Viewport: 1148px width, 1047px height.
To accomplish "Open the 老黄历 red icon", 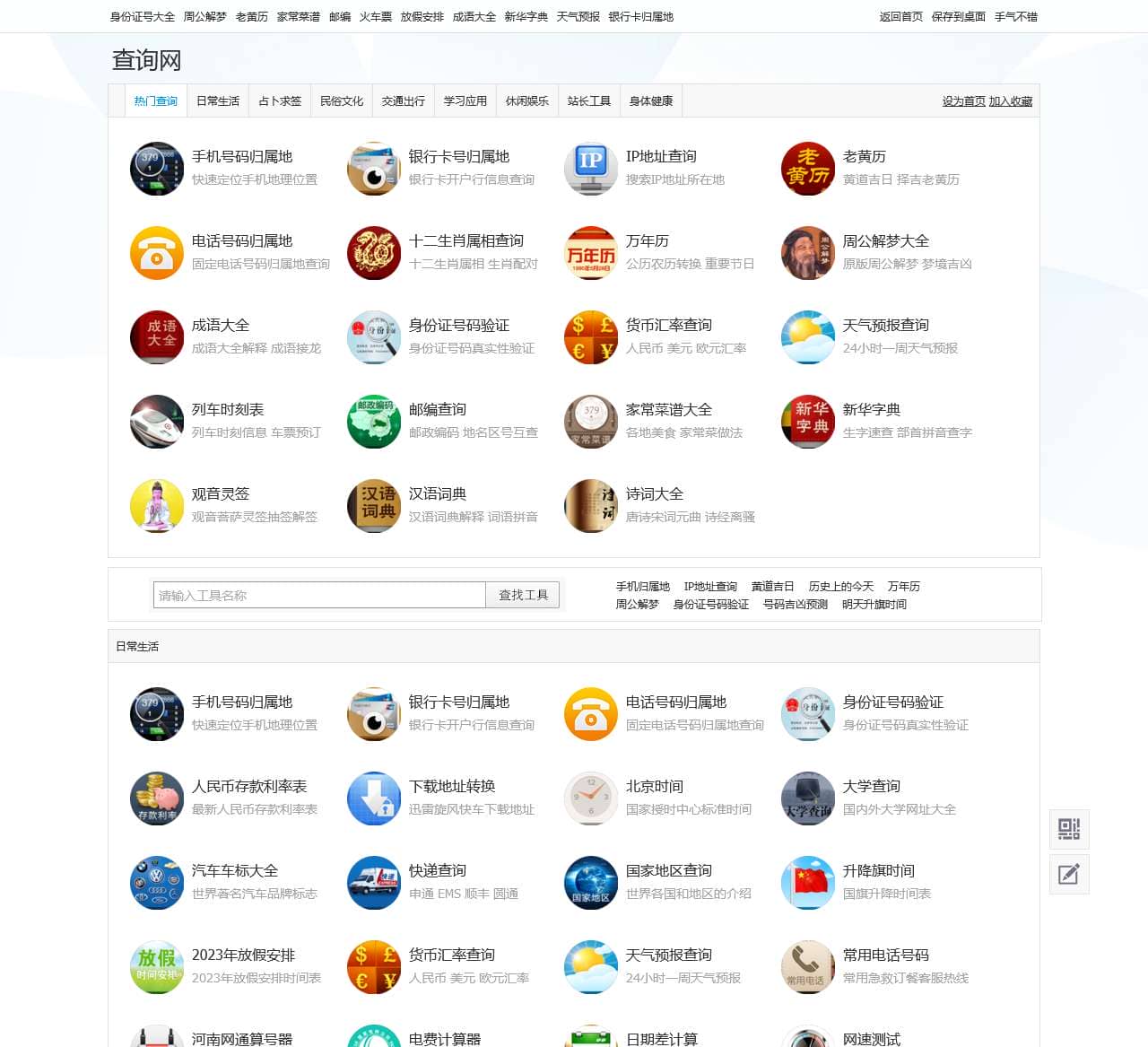I will [808, 169].
